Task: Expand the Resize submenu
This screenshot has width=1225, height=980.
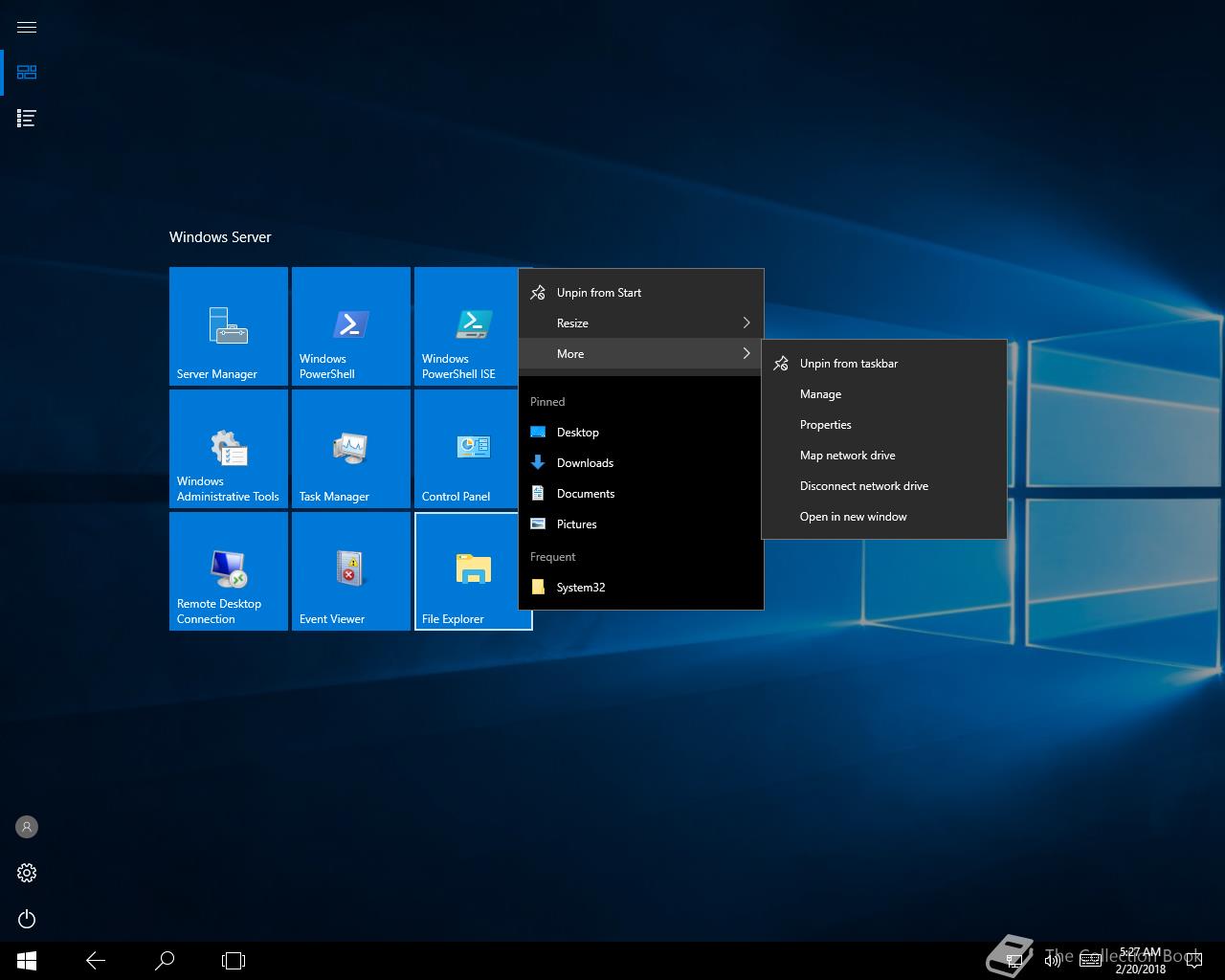Action: (641, 323)
